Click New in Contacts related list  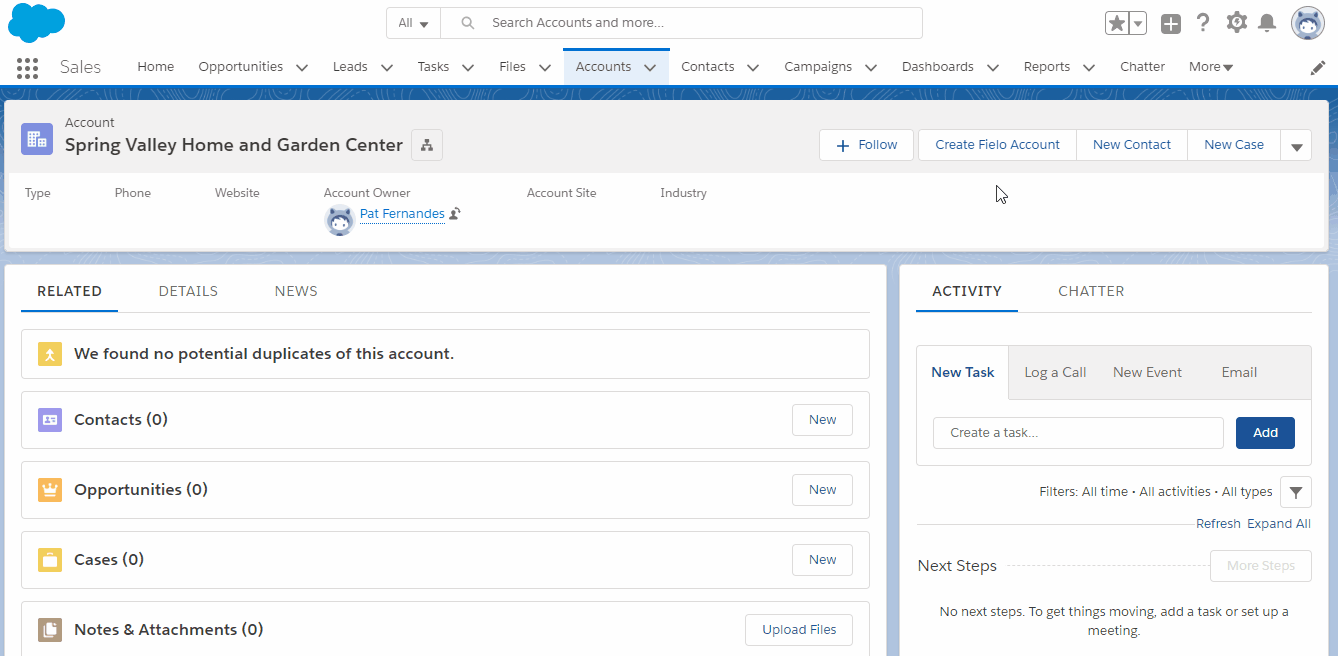tap(823, 420)
